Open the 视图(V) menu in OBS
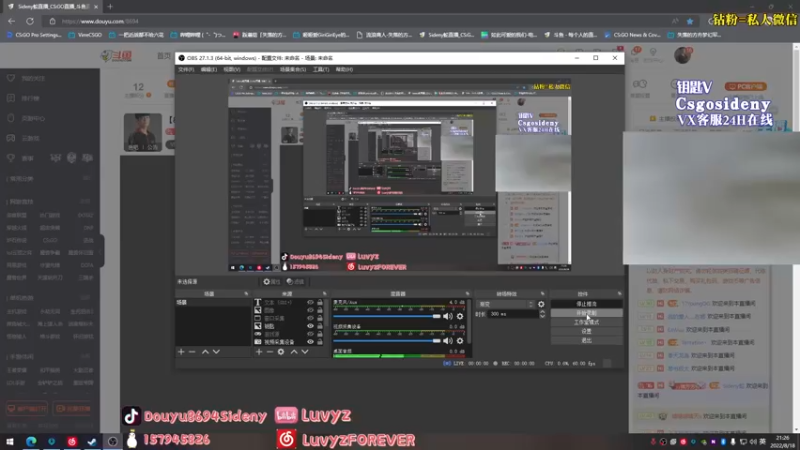 click(232, 69)
